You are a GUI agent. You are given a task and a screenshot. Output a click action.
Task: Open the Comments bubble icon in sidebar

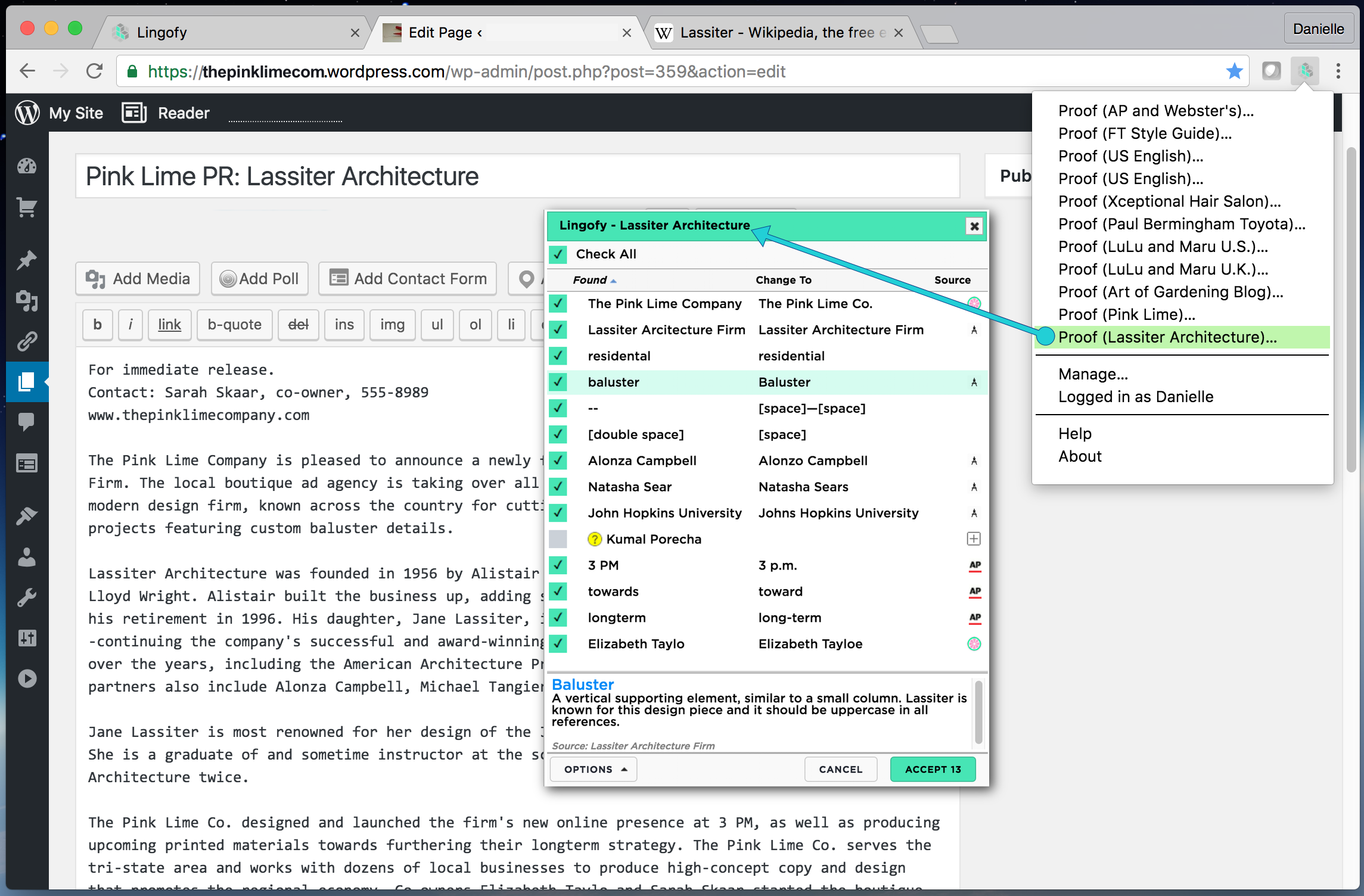[x=27, y=422]
